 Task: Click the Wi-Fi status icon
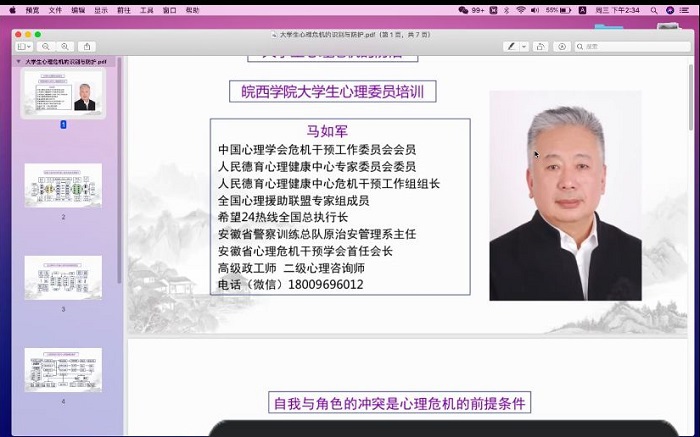(520, 9)
